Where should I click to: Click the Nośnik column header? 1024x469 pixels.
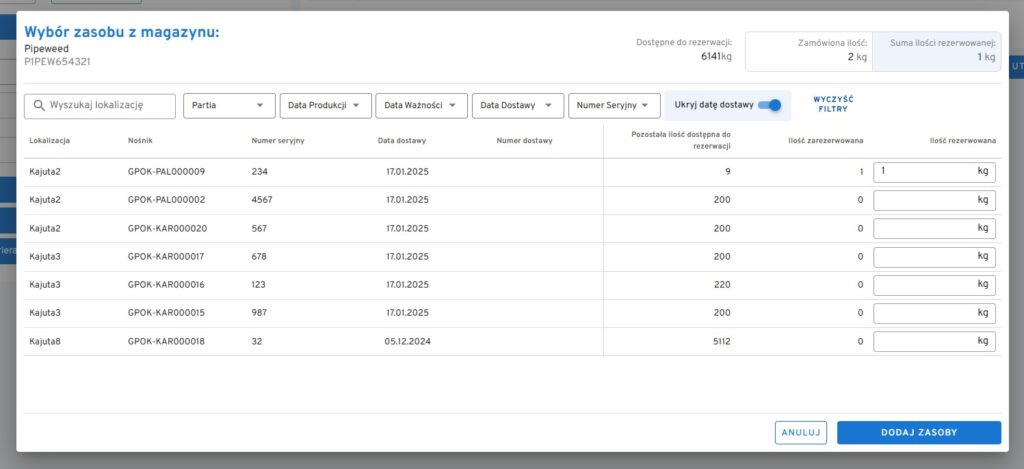pos(140,141)
